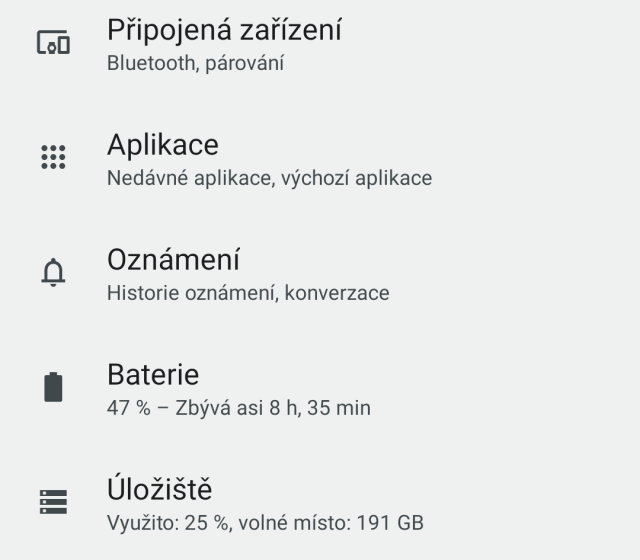Select the 'Bluetooth, párování' subtitle
640x560 pixels.
tap(195, 63)
